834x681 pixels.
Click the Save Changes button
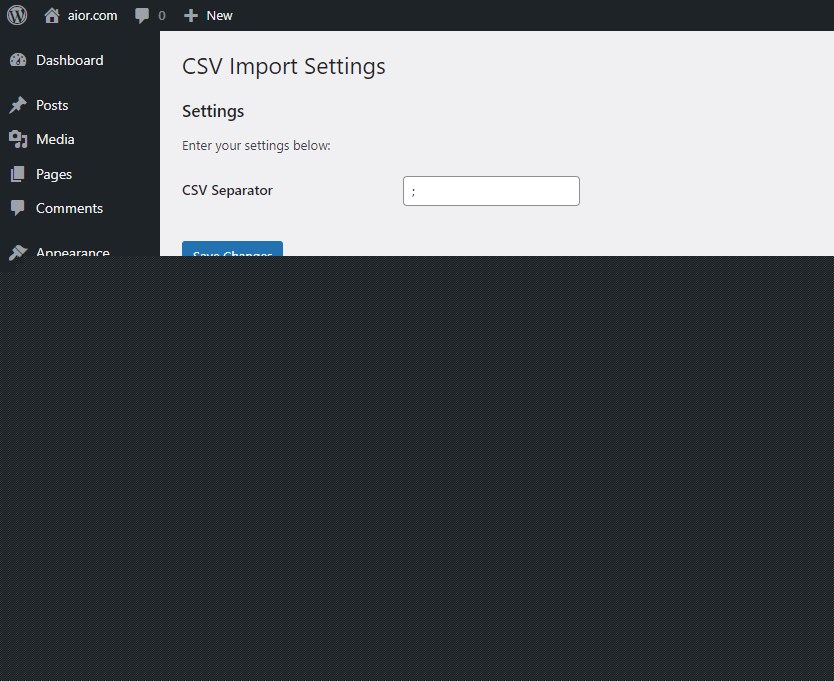(232, 249)
